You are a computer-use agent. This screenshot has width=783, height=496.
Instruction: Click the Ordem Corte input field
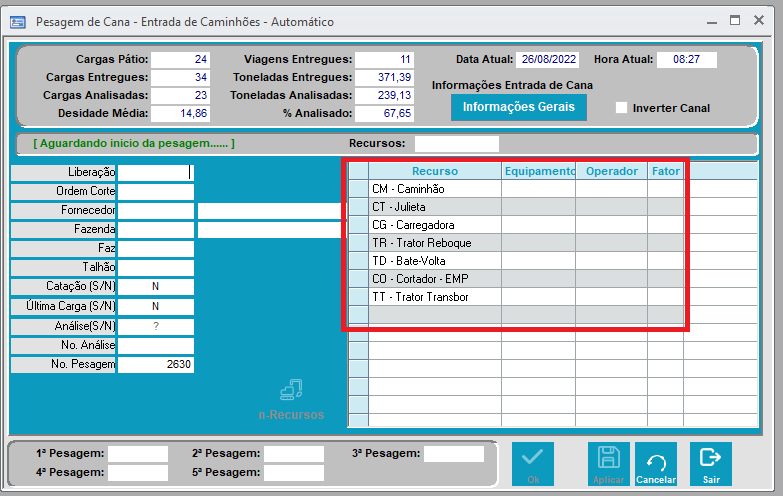click(x=156, y=191)
